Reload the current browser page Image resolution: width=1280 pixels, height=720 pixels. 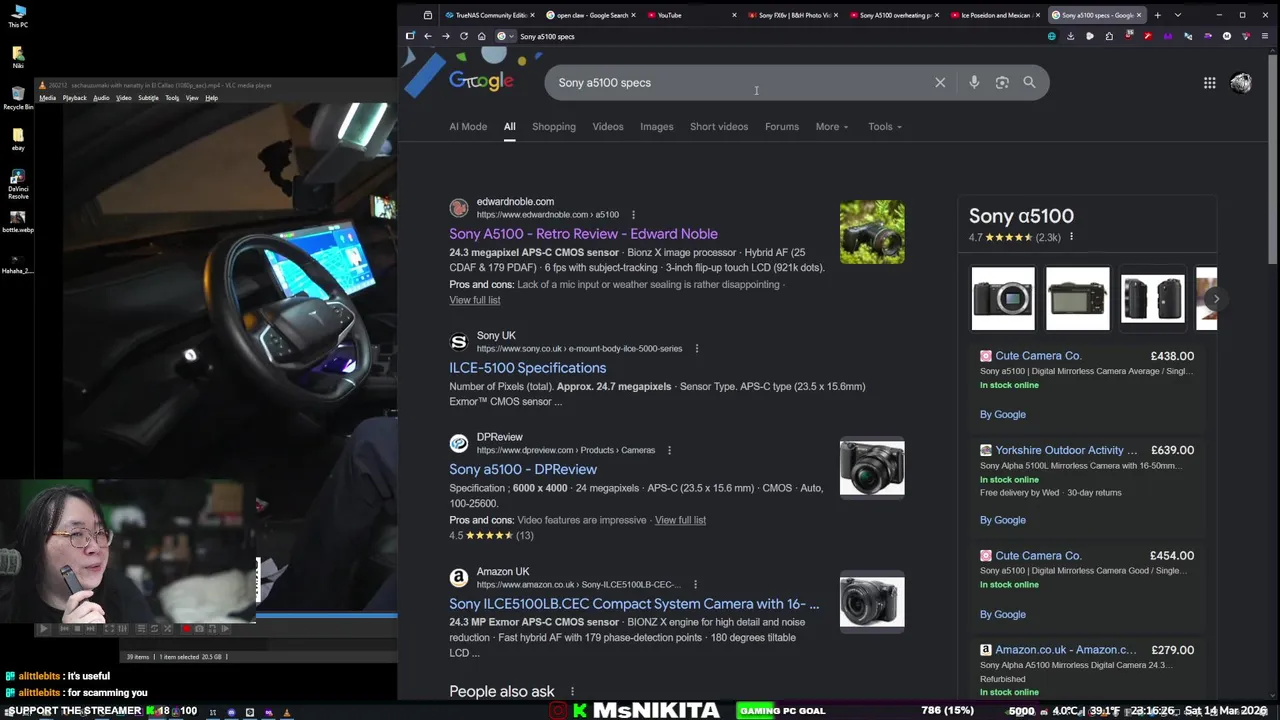(463, 36)
